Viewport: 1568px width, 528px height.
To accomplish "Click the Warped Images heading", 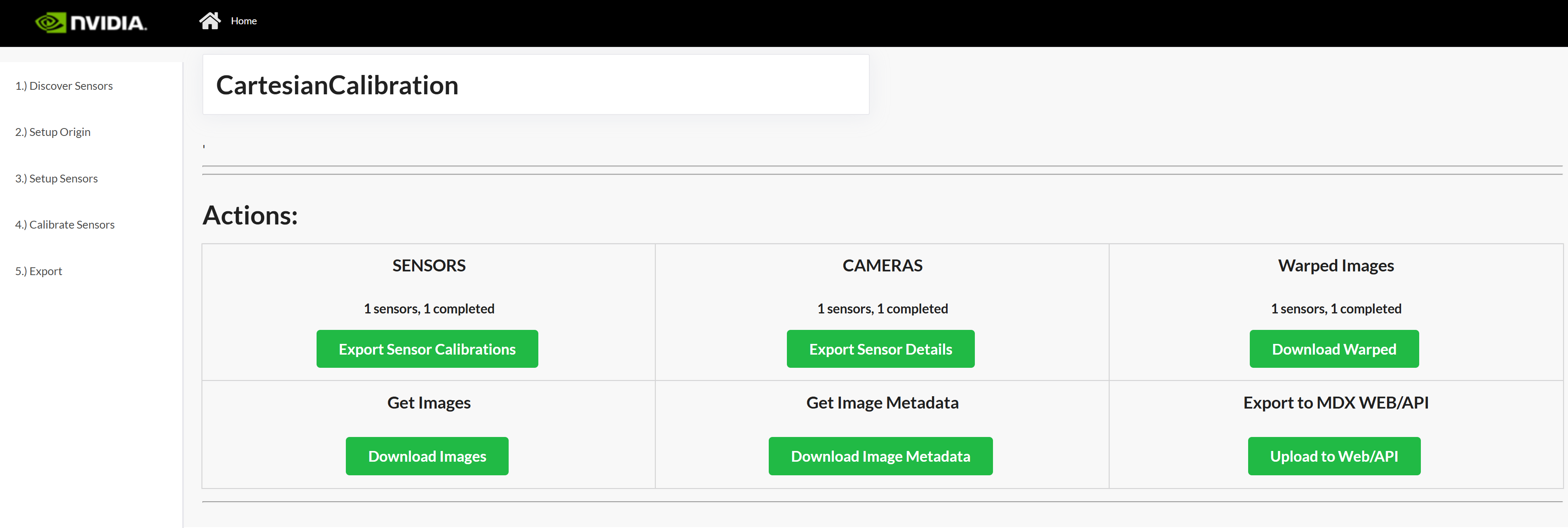I will [x=1336, y=266].
